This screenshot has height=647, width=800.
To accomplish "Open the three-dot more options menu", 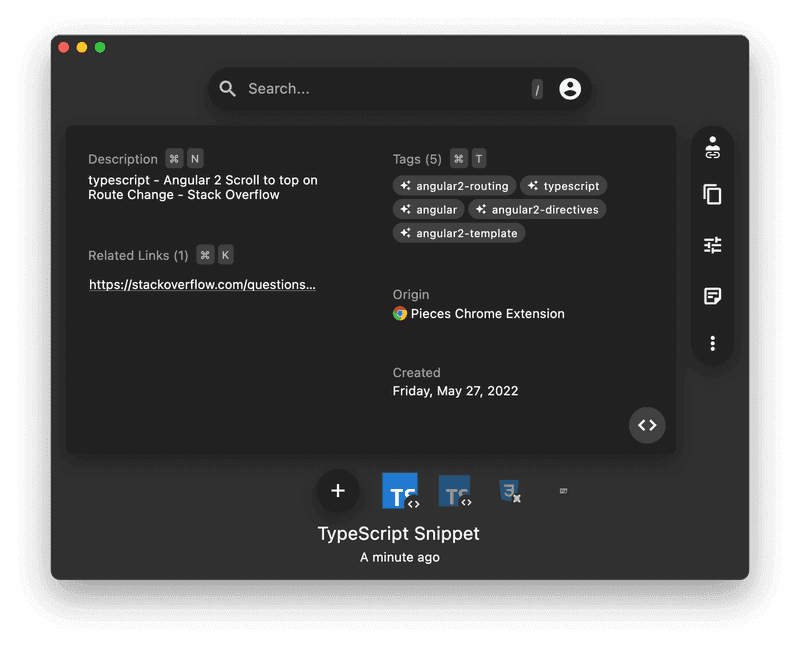I will pyautogui.click(x=713, y=343).
